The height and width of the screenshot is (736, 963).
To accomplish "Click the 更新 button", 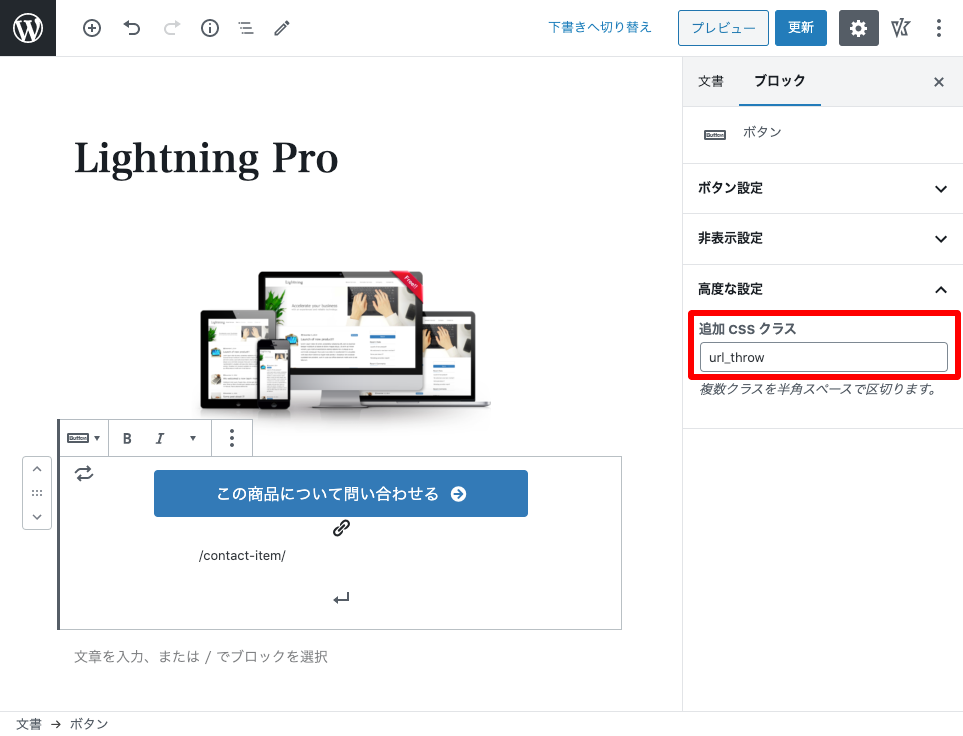I will pyautogui.click(x=800, y=28).
